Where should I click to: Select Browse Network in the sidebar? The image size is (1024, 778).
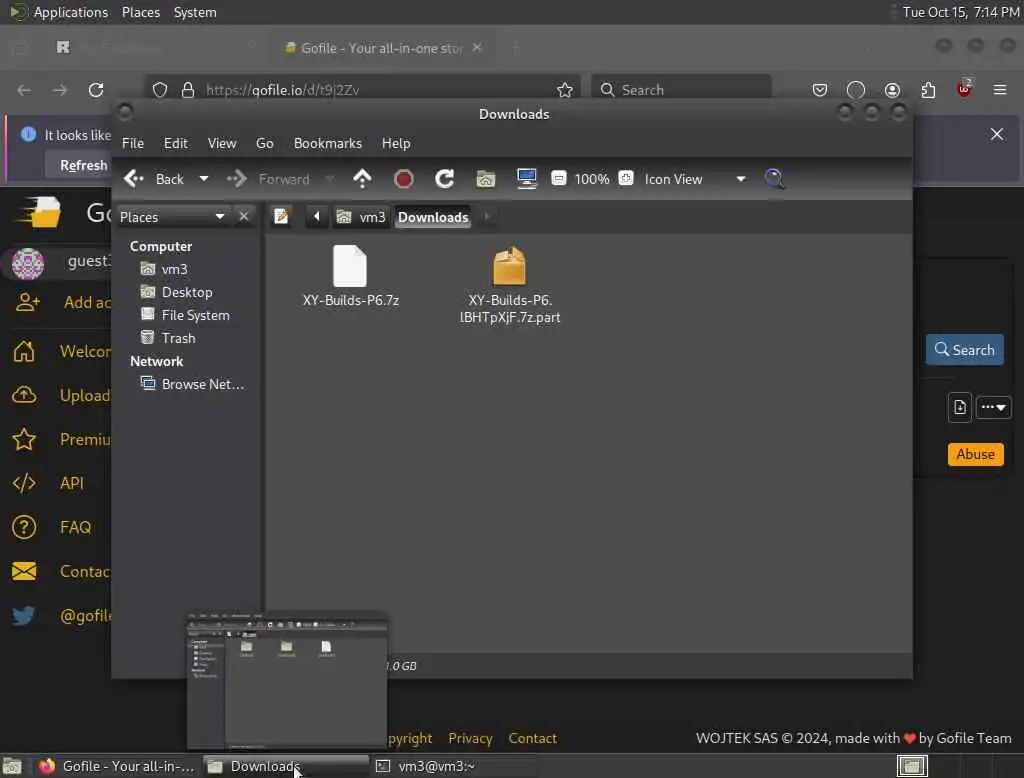[x=193, y=384]
